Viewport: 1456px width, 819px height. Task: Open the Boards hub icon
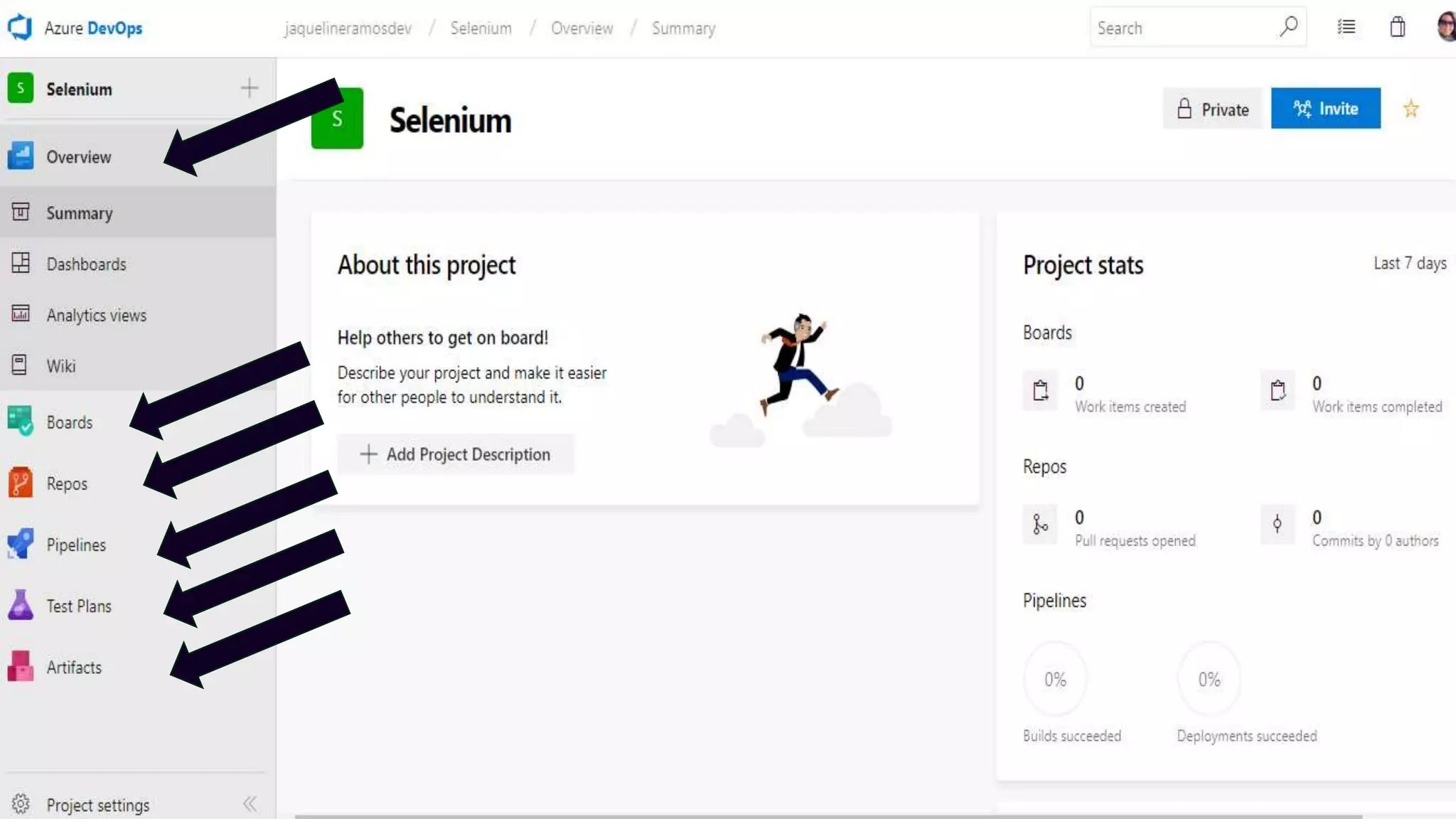coord(21,421)
